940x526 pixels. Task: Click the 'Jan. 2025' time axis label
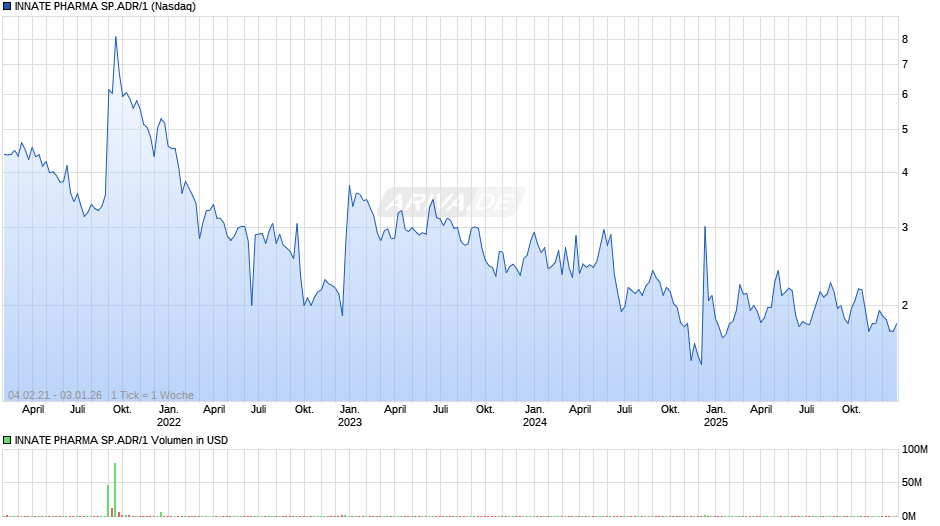715,416
